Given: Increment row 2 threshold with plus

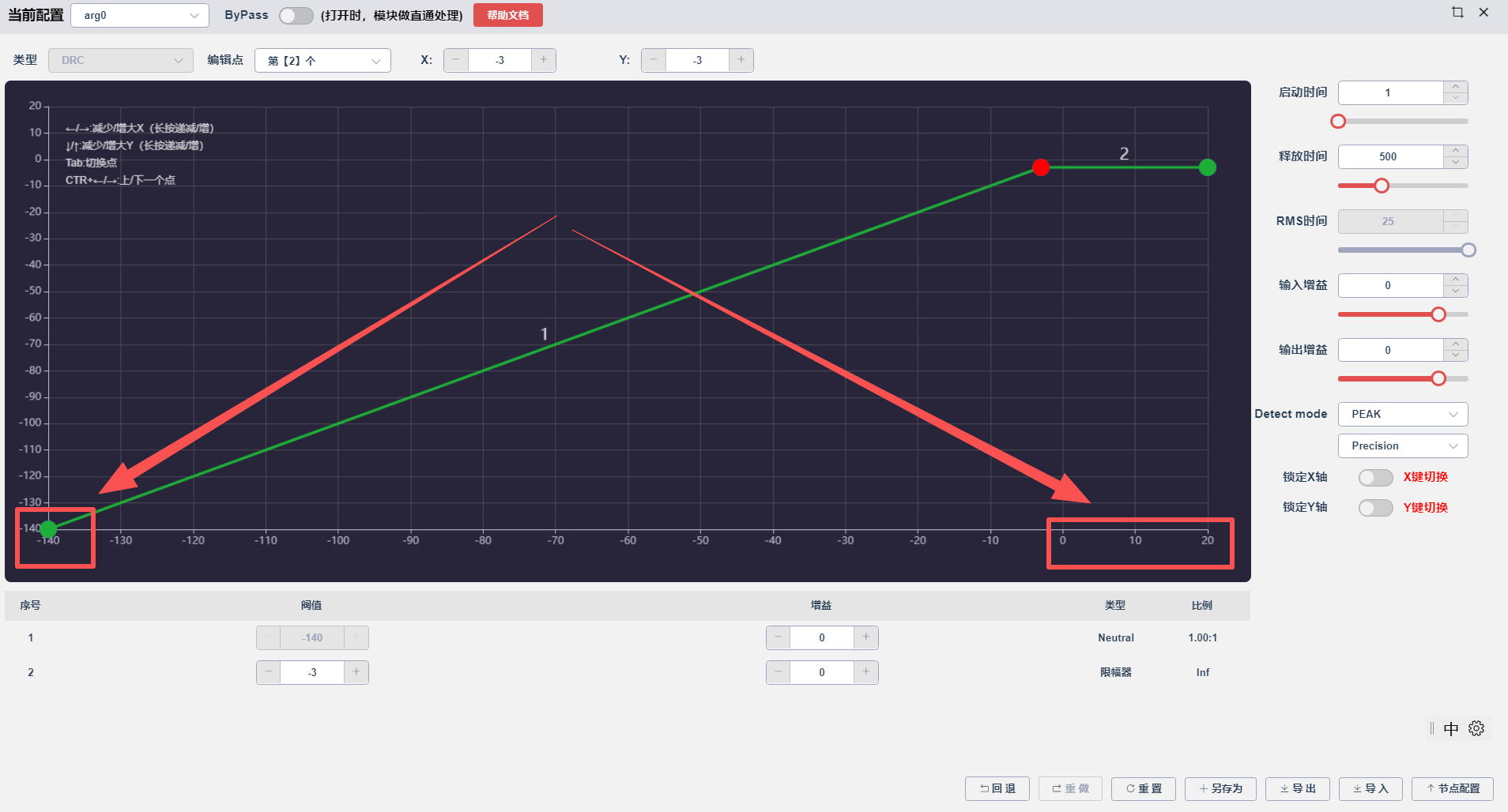Looking at the screenshot, I should 356,672.
